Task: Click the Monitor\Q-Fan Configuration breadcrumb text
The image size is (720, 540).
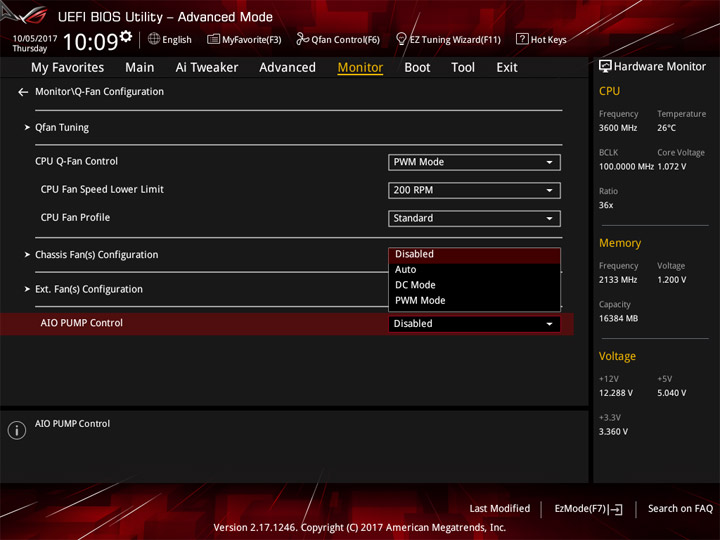Action: (x=99, y=92)
